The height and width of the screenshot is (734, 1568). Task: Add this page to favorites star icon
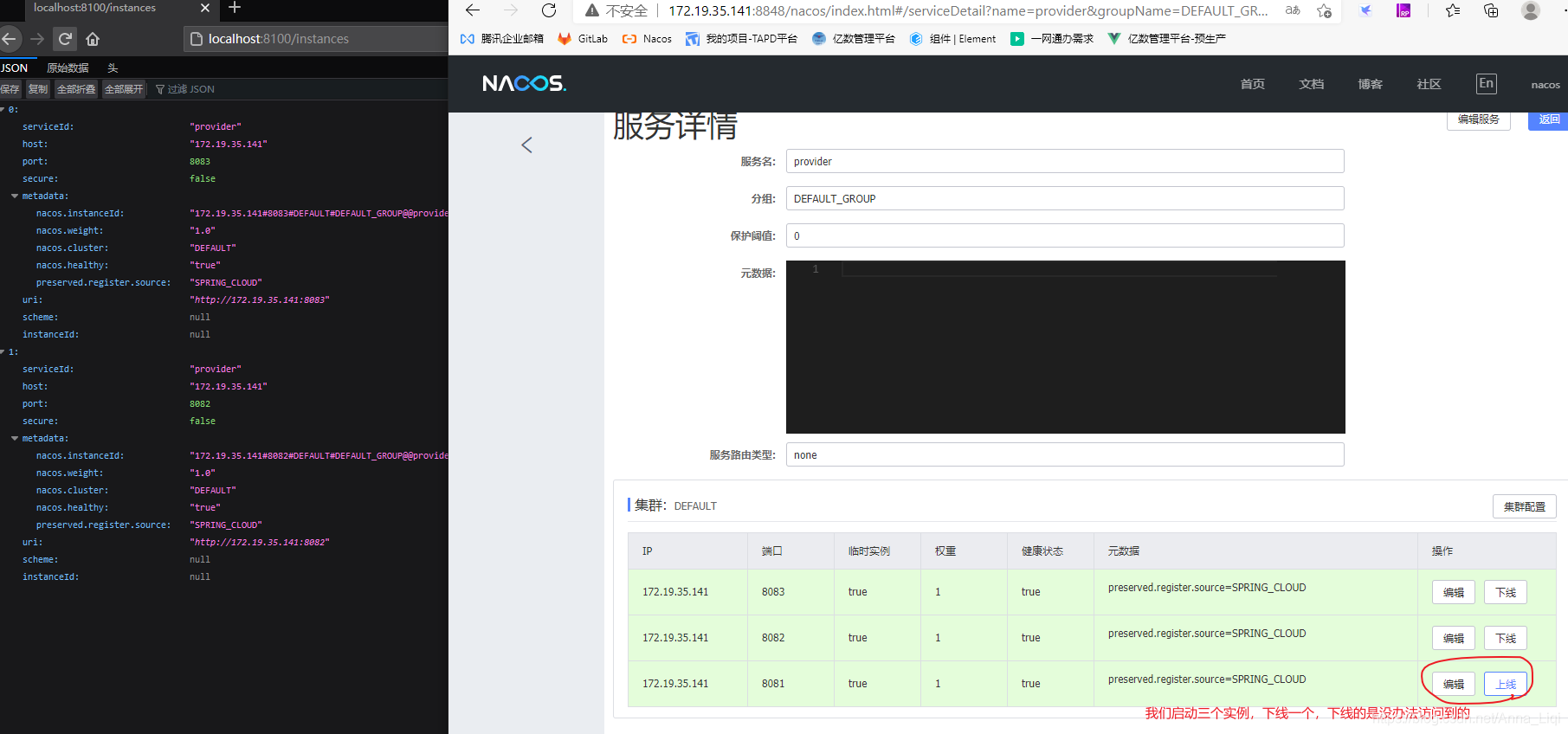[1324, 10]
